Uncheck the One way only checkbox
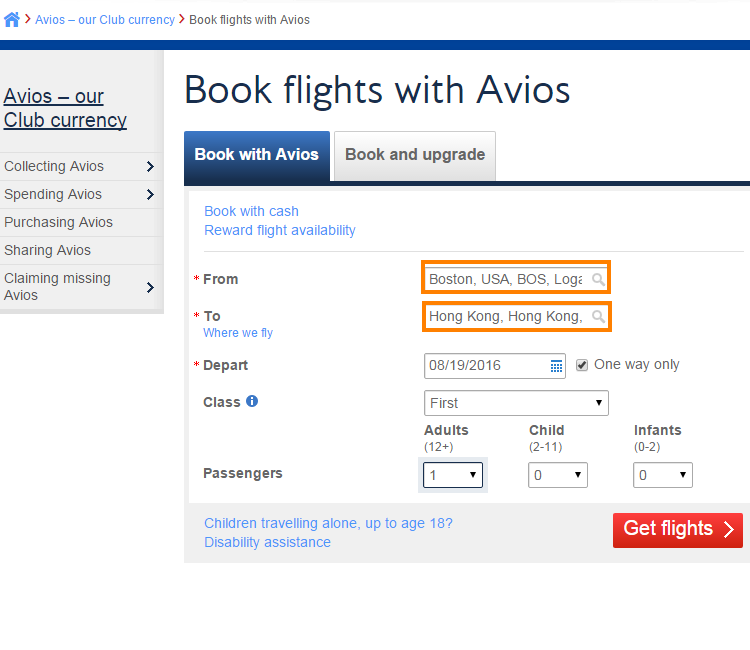This screenshot has width=750, height=650. tap(582, 365)
